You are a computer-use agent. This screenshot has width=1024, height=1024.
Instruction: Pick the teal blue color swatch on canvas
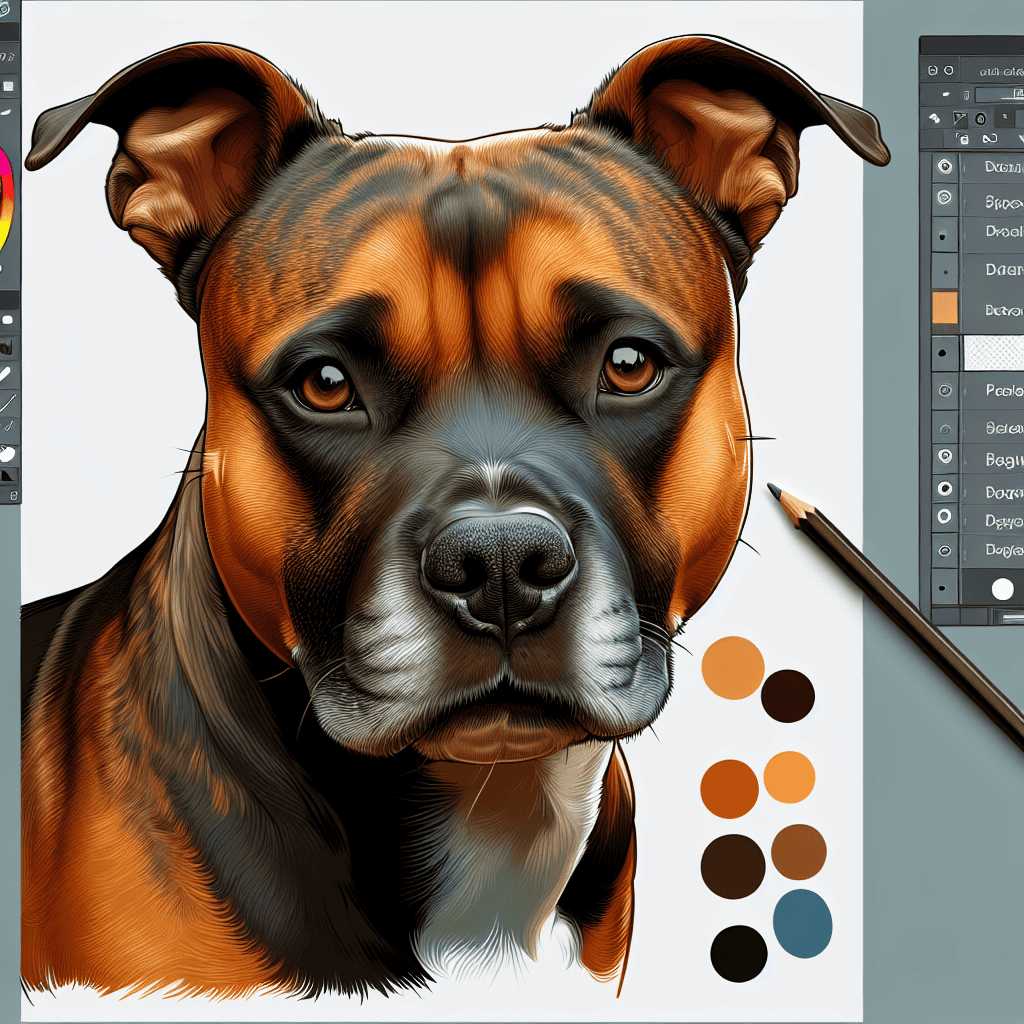pos(802,923)
